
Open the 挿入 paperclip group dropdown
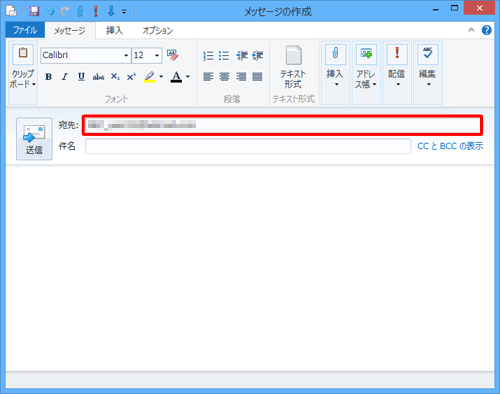pos(335,72)
